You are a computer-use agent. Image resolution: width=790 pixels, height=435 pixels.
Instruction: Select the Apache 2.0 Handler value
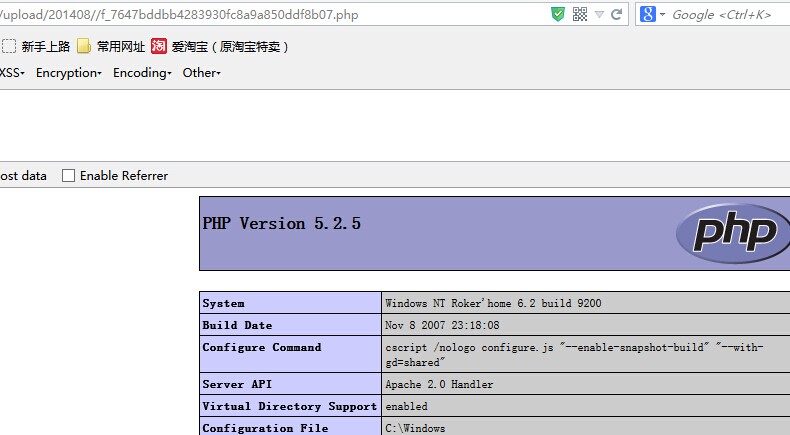tap(439, 384)
